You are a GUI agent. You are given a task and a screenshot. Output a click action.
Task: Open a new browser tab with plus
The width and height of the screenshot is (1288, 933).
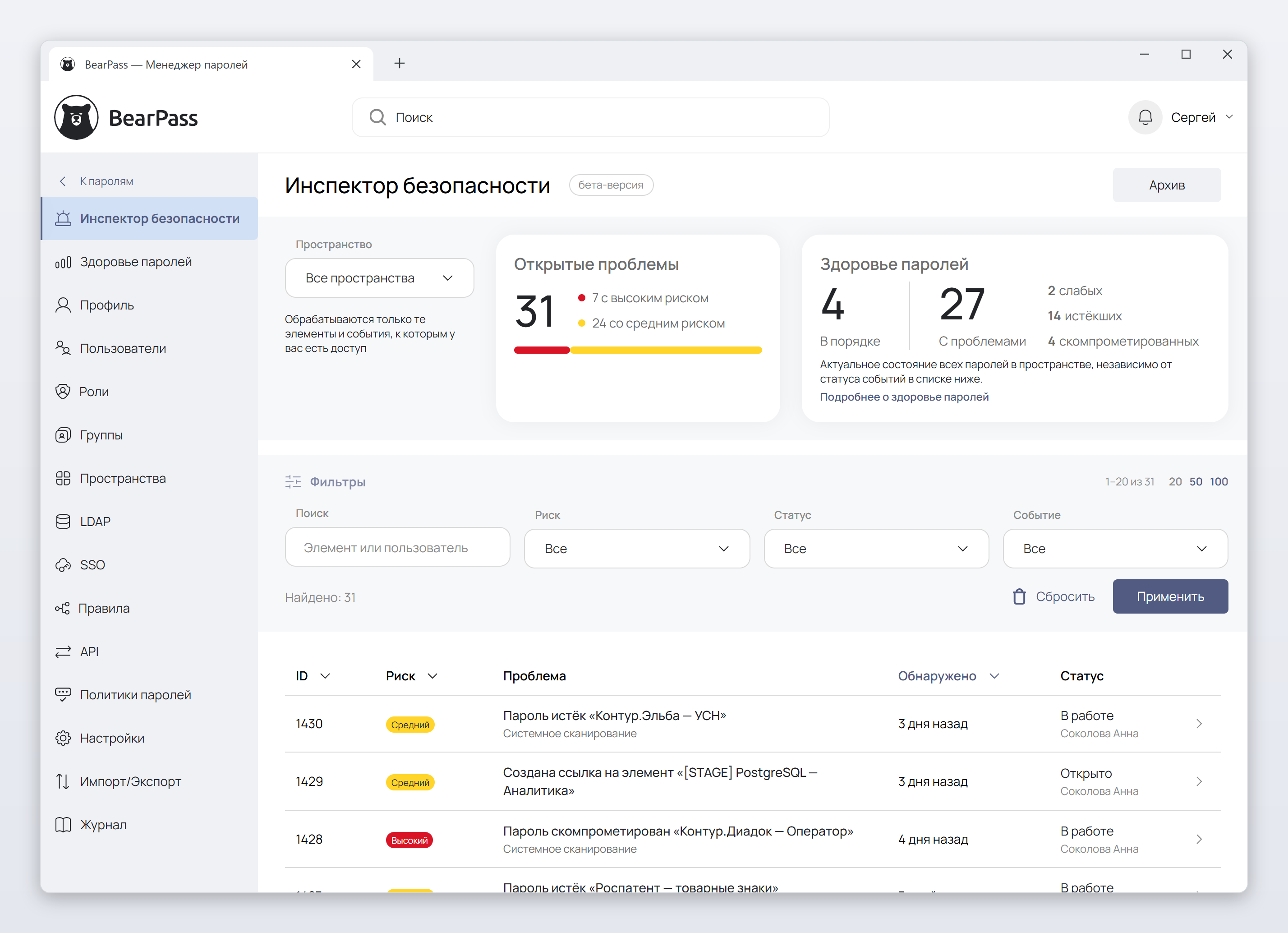(399, 63)
